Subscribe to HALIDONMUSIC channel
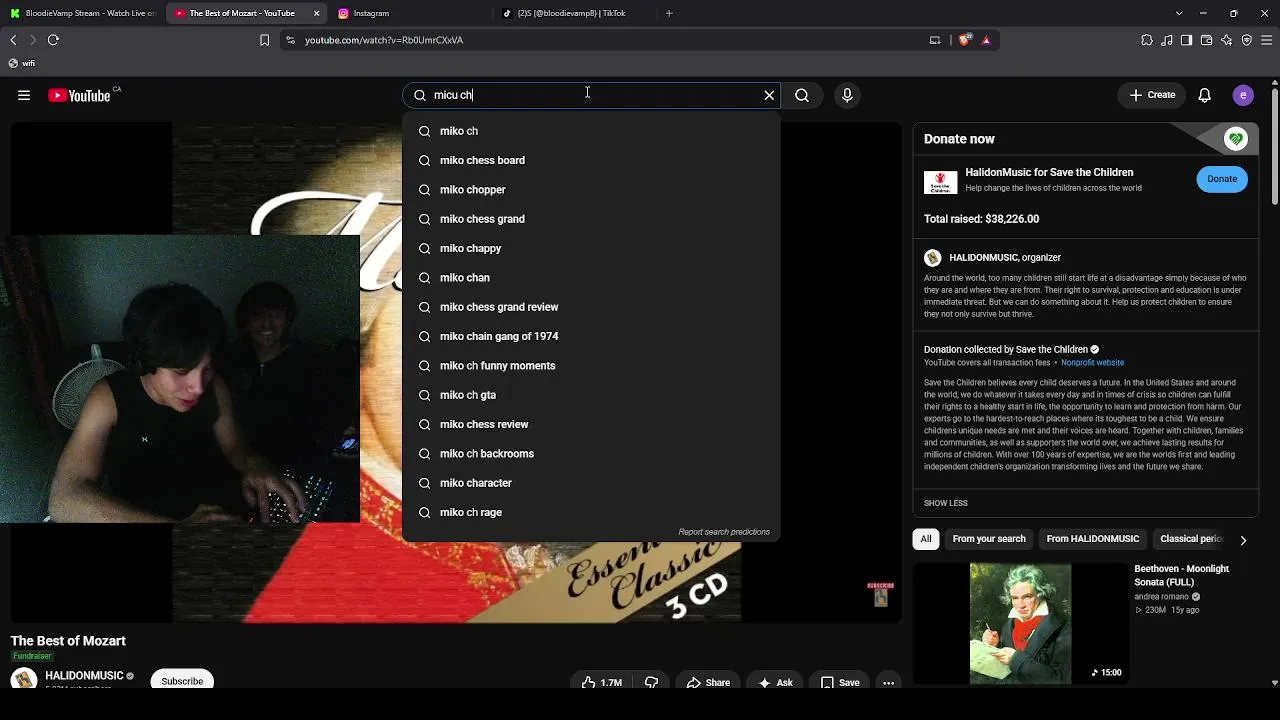1280x720 pixels. pyautogui.click(x=182, y=681)
